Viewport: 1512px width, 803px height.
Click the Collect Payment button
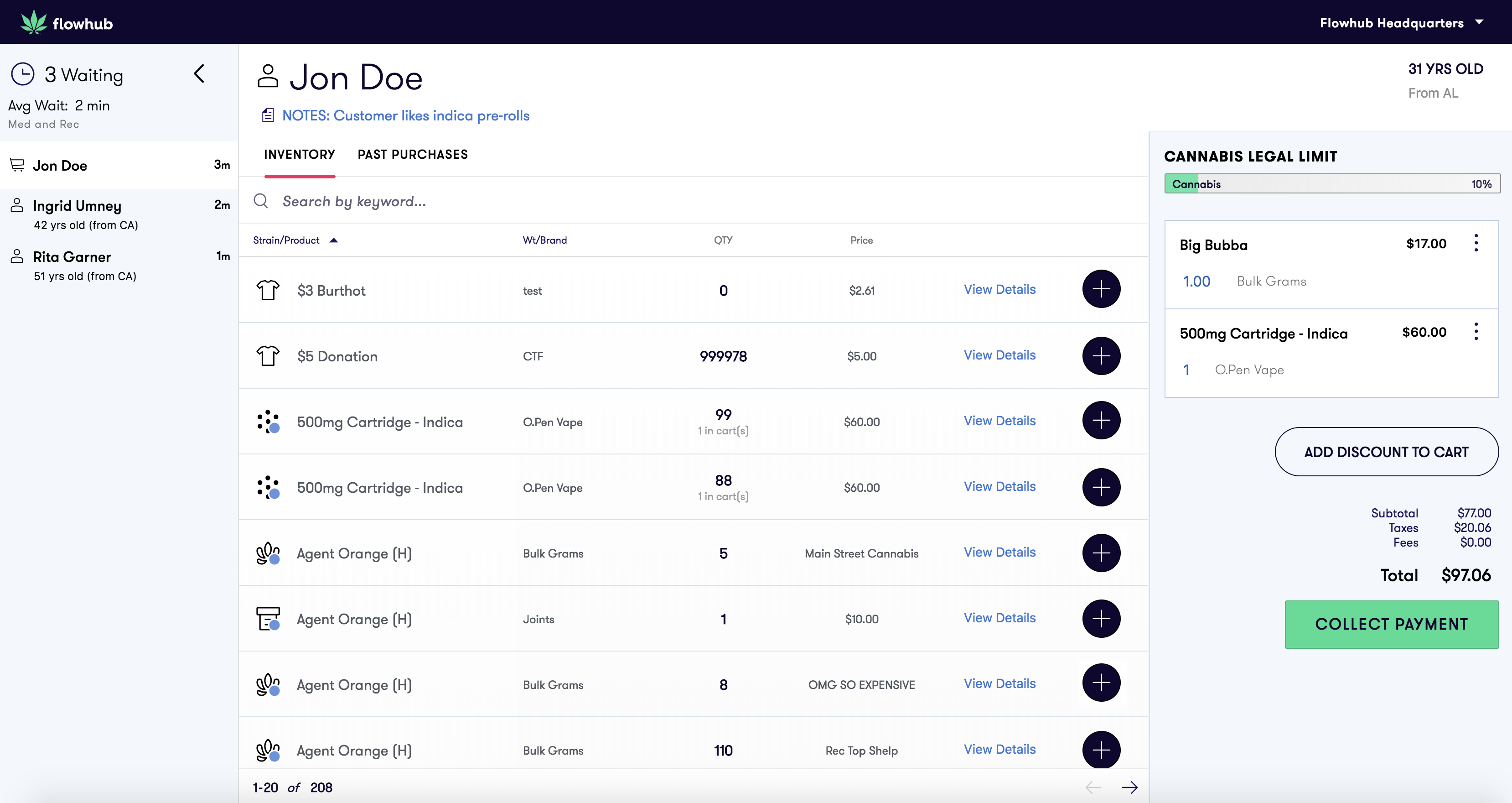1391,624
